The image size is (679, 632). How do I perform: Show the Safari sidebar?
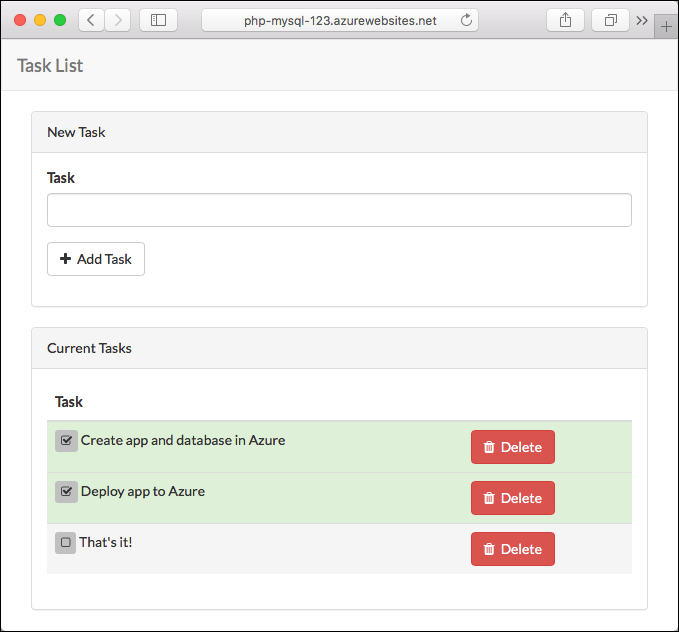click(158, 20)
